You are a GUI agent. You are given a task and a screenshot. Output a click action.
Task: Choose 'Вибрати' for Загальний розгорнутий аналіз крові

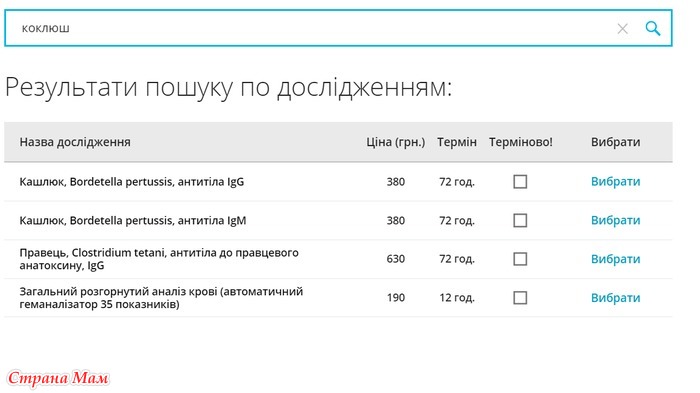pyautogui.click(x=615, y=298)
